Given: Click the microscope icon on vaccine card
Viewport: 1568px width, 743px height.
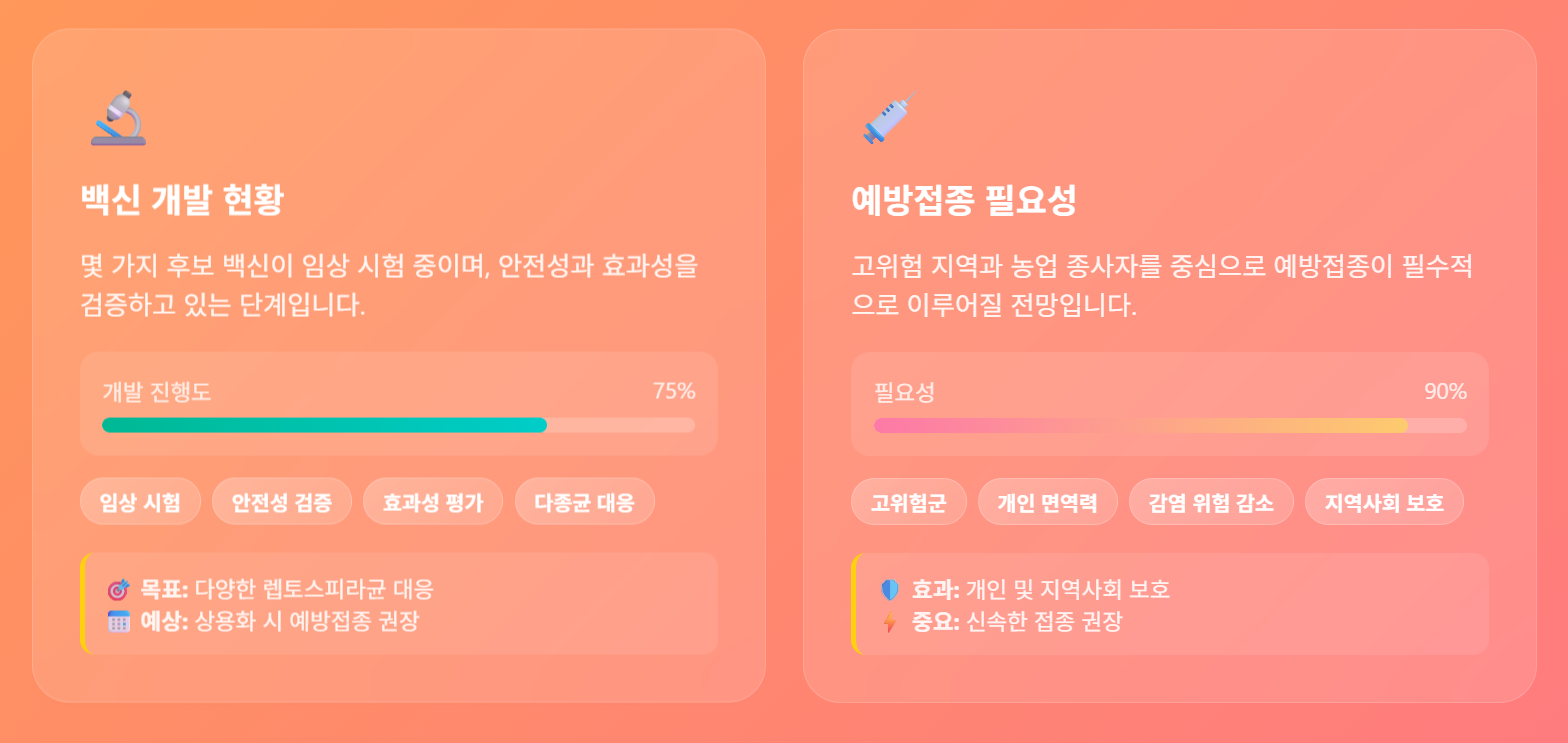Looking at the screenshot, I should (119, 118).
